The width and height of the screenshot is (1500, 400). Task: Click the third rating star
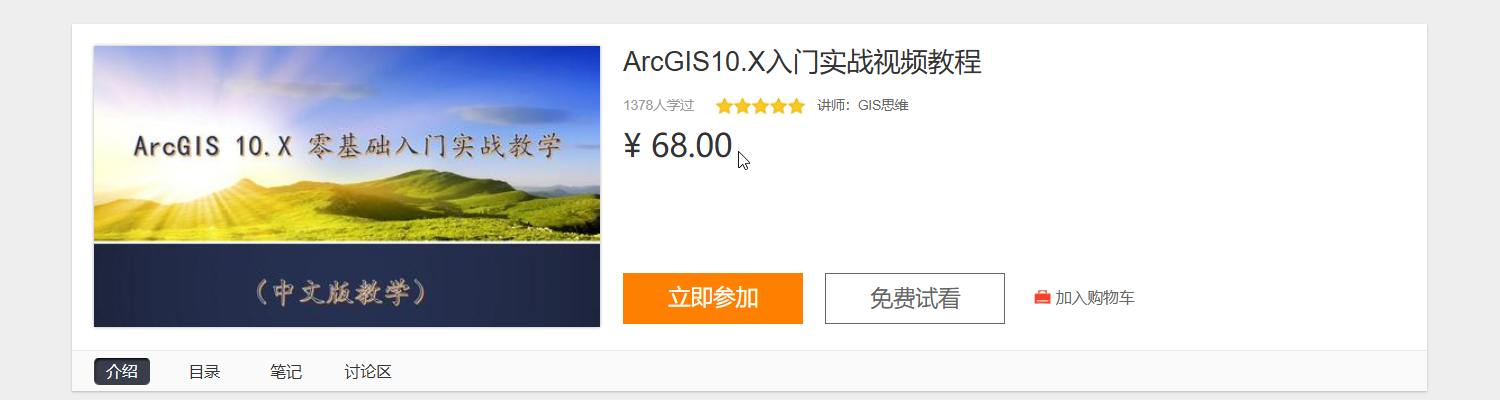760,106
